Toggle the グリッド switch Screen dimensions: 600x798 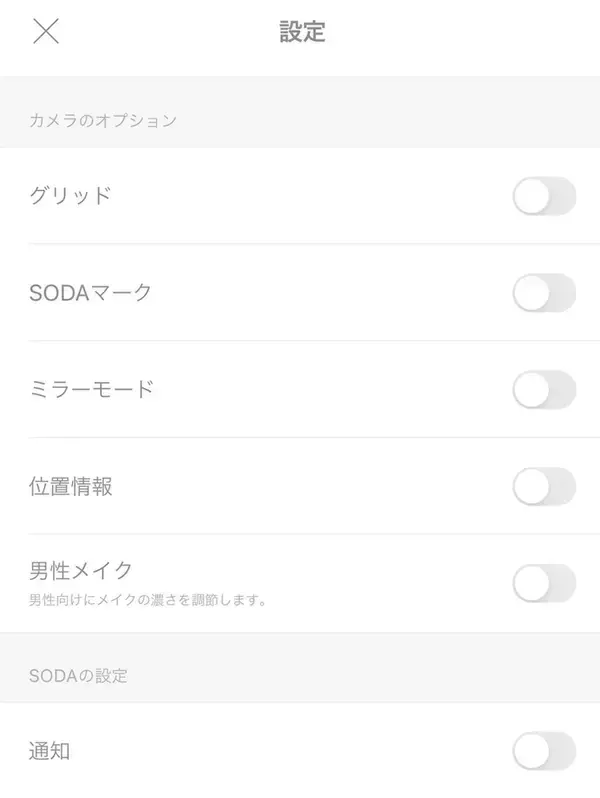544,196
